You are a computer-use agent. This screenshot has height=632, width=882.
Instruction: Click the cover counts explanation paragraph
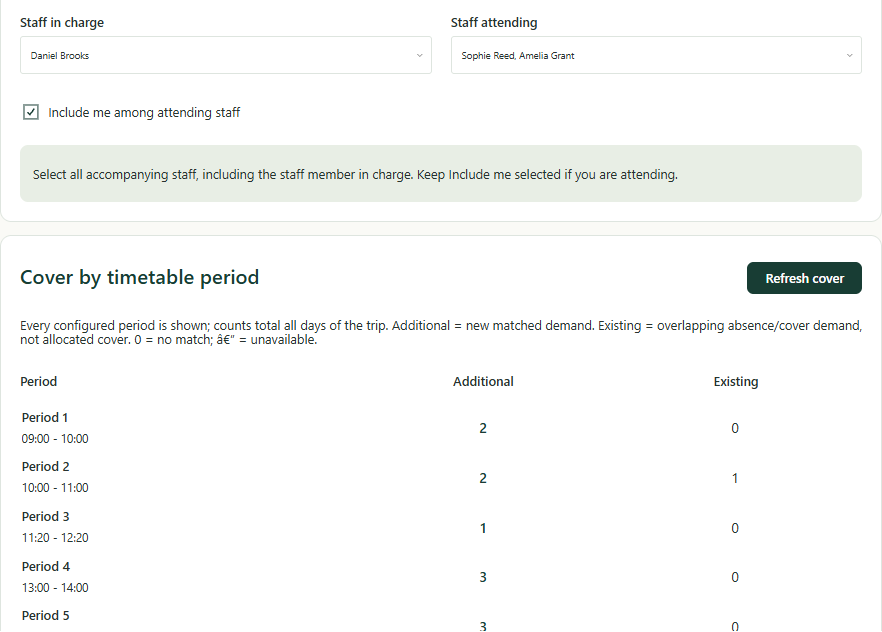coord(440,332)
